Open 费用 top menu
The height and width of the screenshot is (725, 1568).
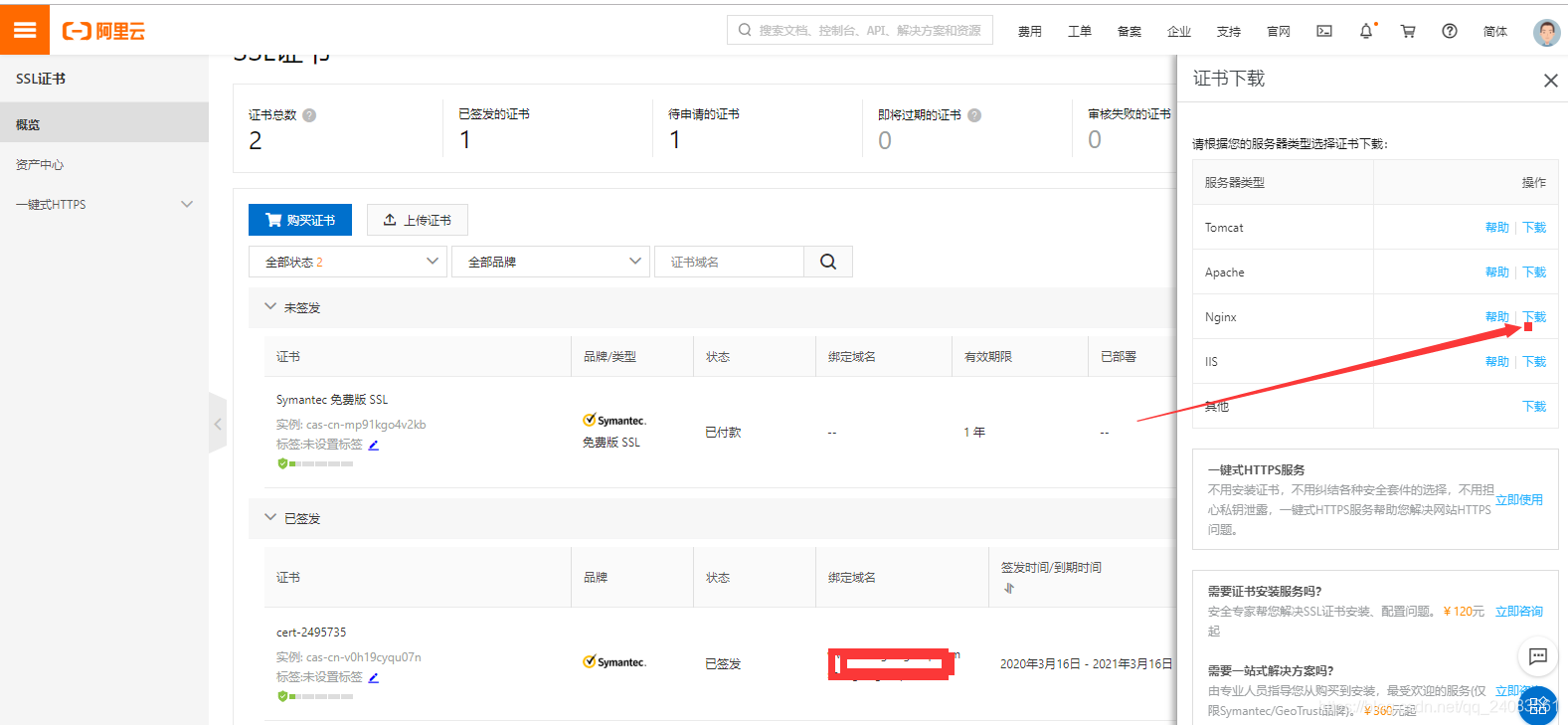click(1029, 32)
